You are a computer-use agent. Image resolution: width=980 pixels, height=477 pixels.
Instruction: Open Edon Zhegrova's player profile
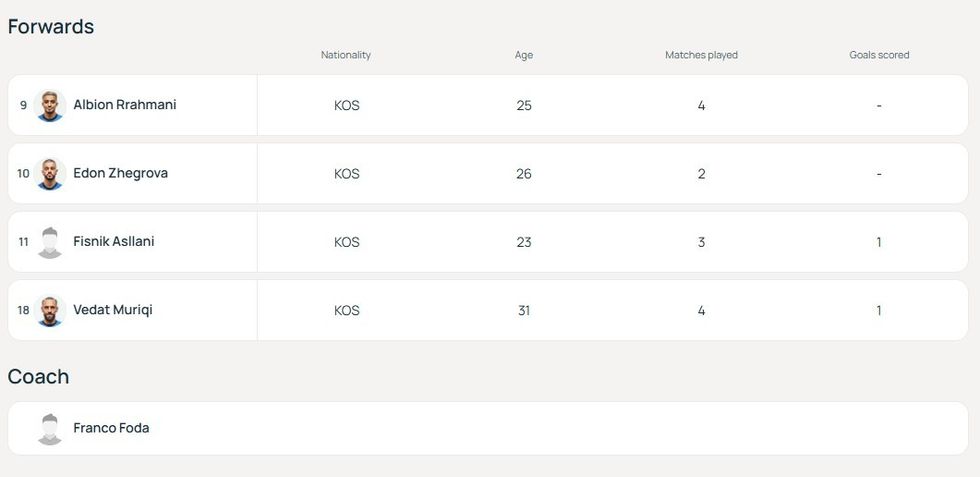120,173
